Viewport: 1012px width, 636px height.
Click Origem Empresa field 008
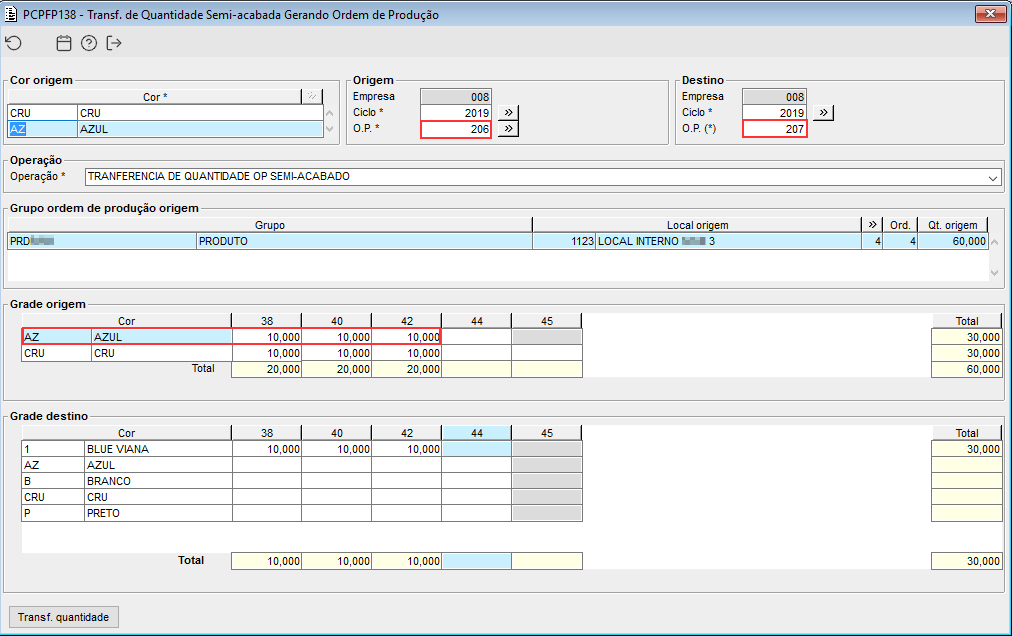456,97
